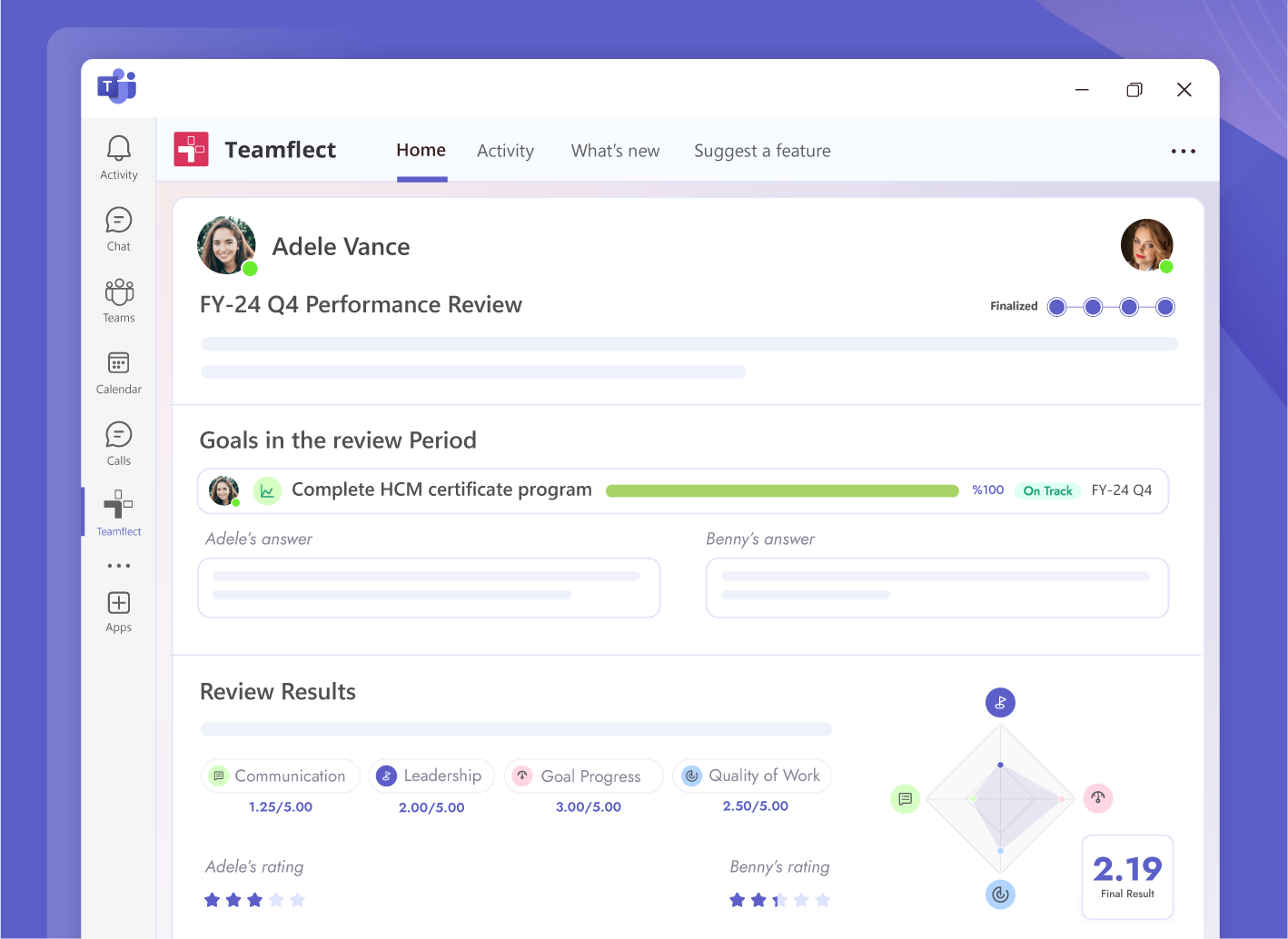Open the more options menu in header
The width and height of the screenshot is (1288, 939).
(1183, 152)
